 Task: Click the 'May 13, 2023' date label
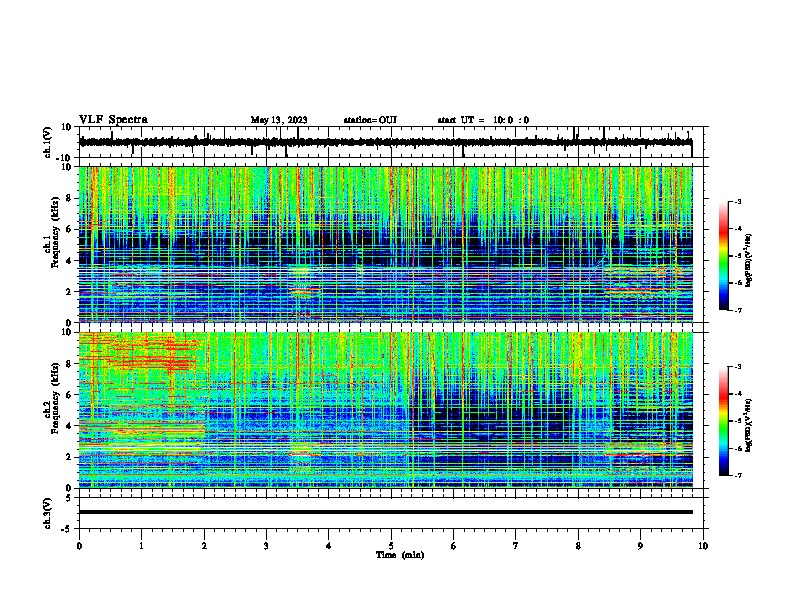pos(279,120)
